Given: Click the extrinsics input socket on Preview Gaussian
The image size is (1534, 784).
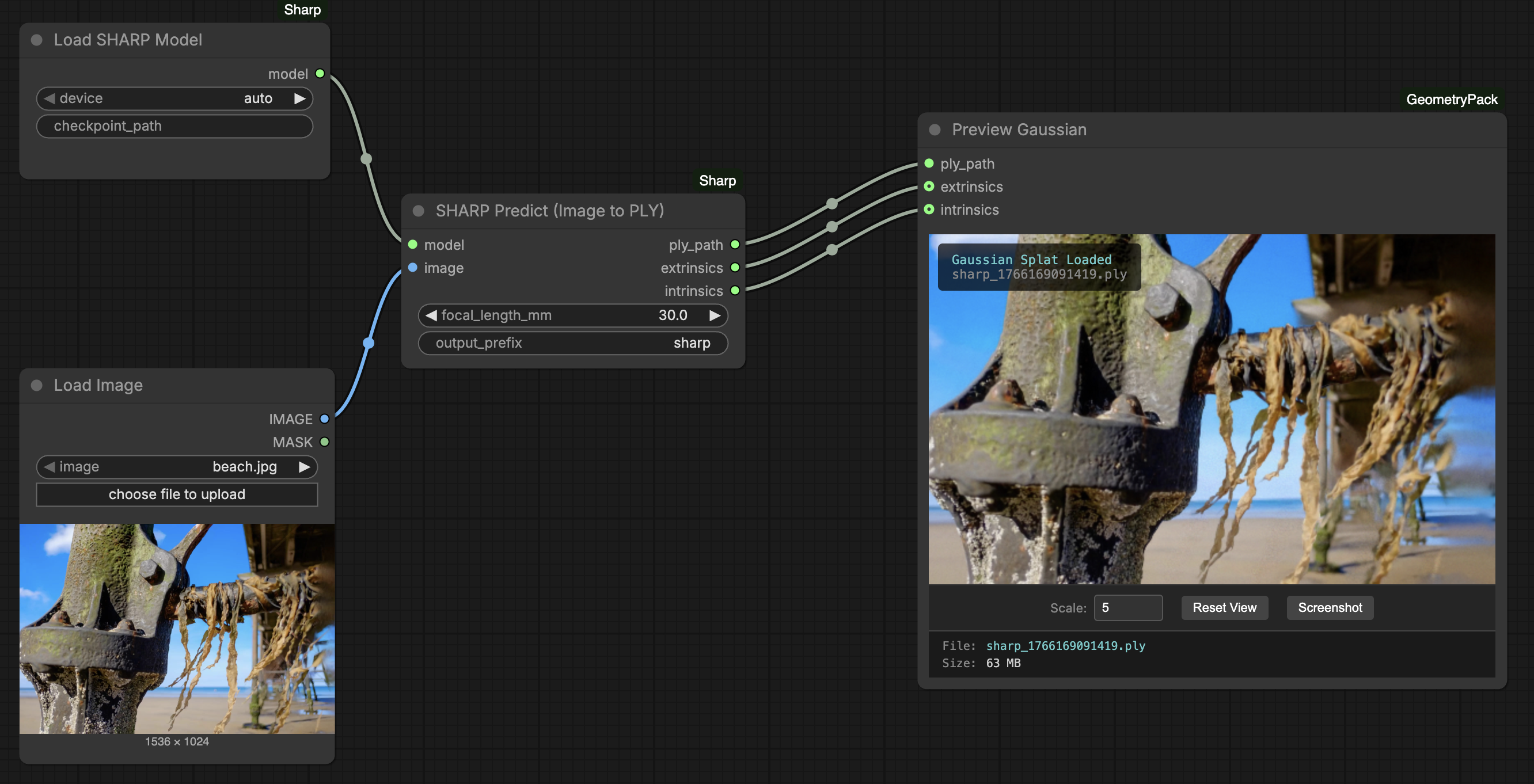Looking at the screenshot, I should pos(929,187).
